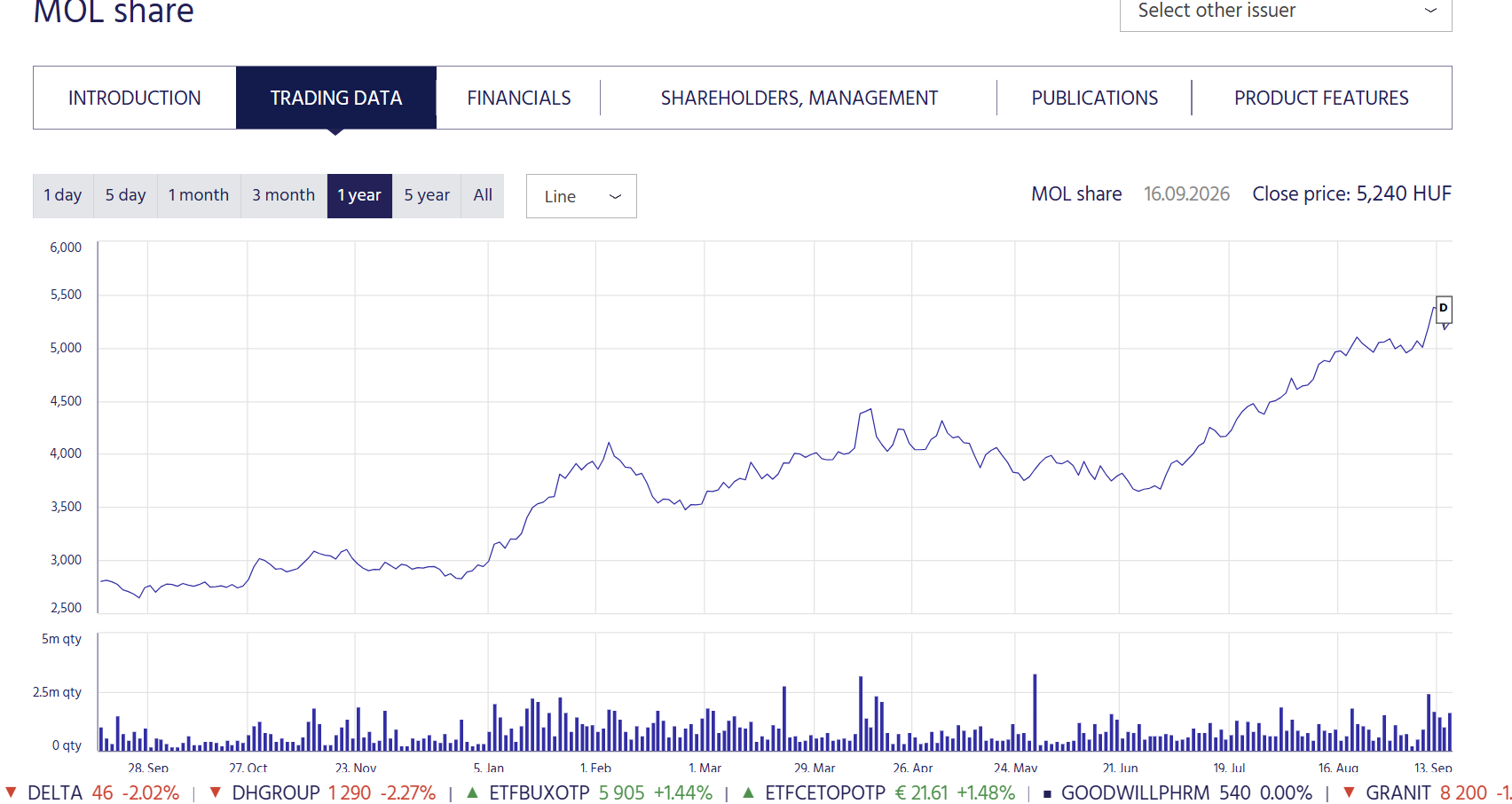
Task: Open the GOODWILLPHRM ticker link
Action: [x=1136, y=792]
